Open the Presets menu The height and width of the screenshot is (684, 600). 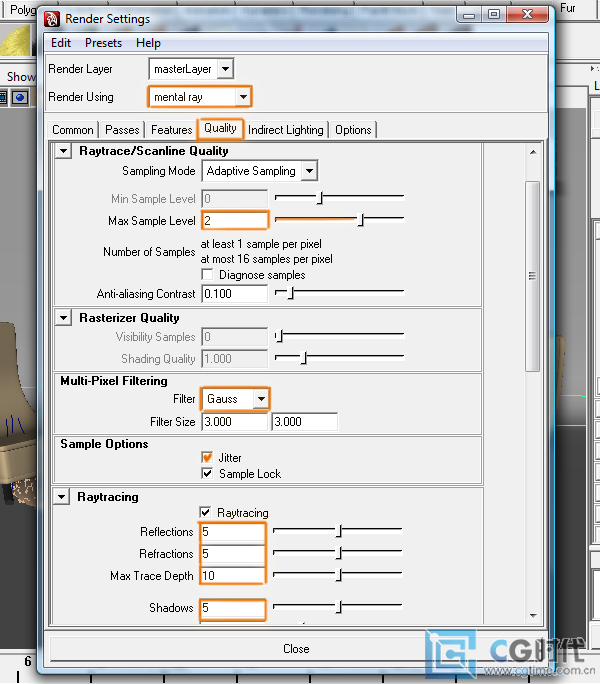coord(103,43)
